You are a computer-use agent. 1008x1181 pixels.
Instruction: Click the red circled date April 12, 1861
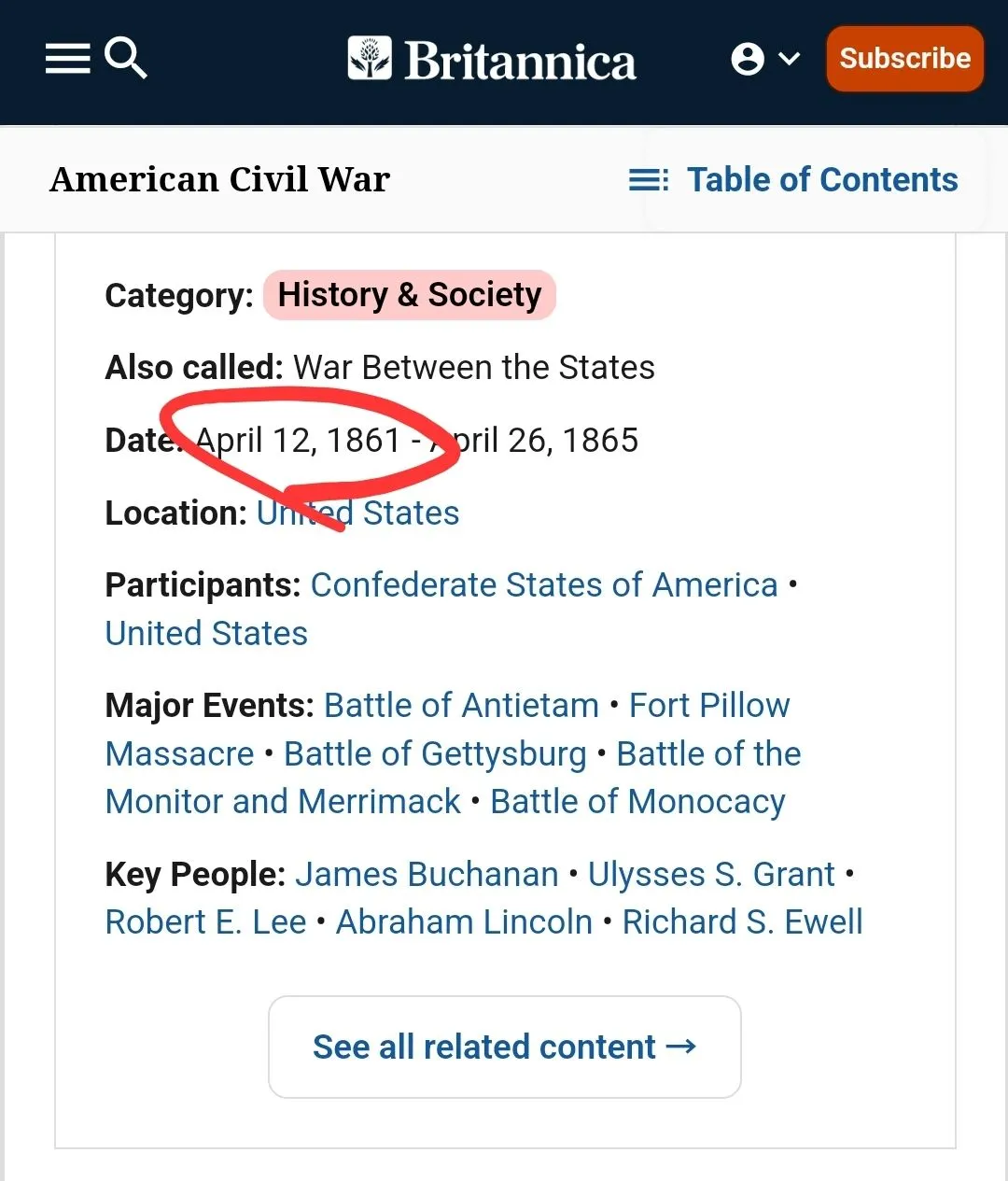(x=299, y=439)
